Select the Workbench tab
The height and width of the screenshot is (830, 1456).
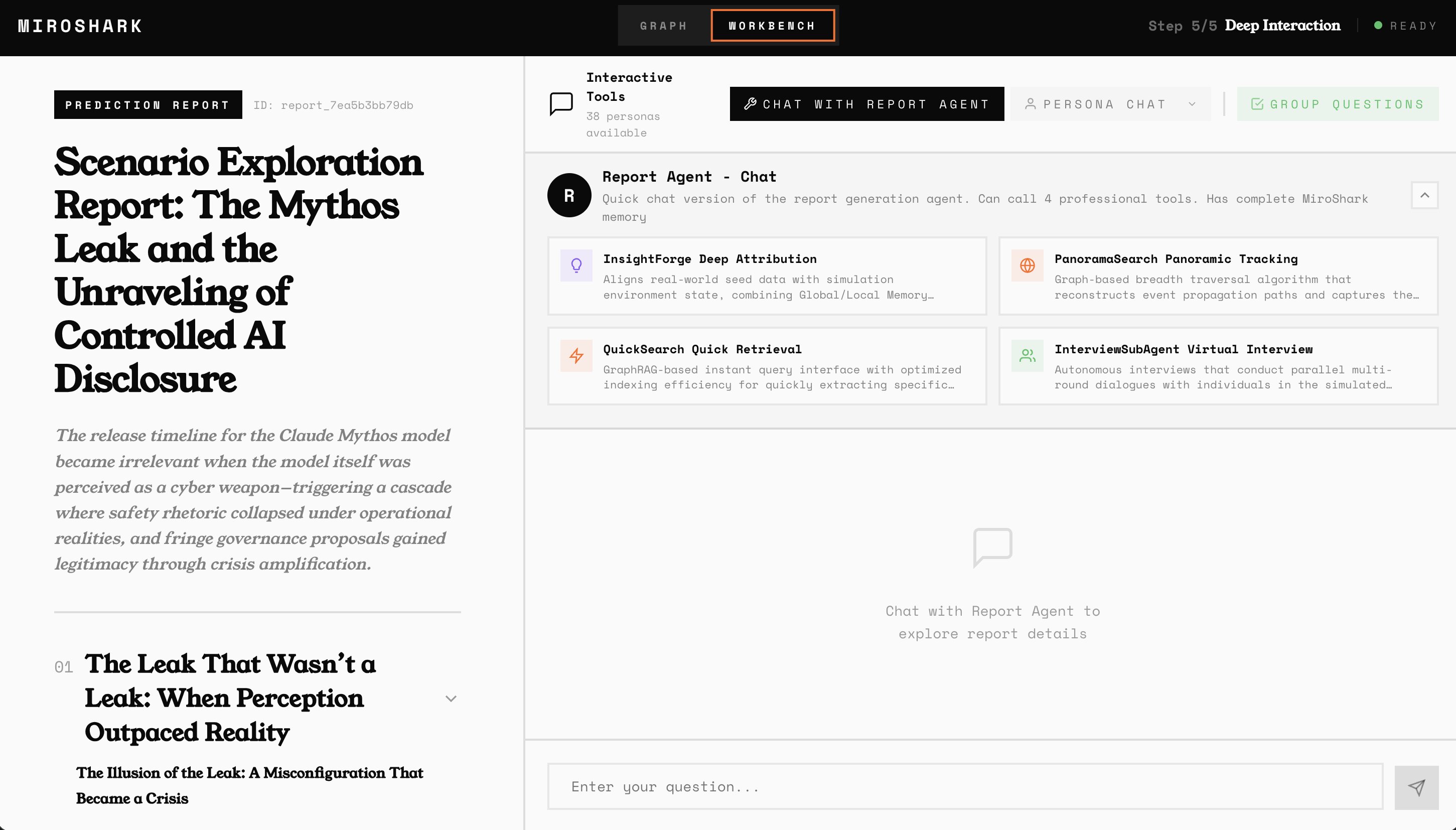pos(772,26)
